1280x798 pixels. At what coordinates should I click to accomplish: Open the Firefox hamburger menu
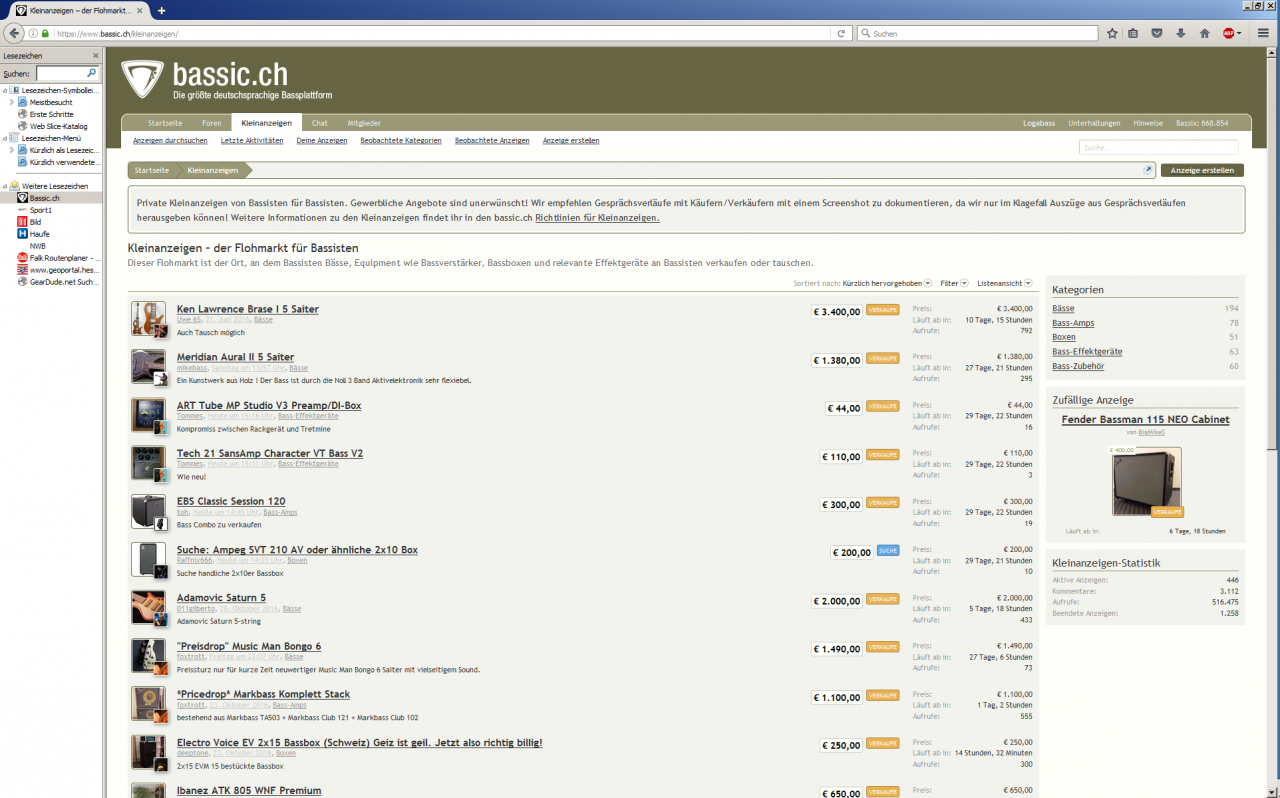(x=1263, y=33)
